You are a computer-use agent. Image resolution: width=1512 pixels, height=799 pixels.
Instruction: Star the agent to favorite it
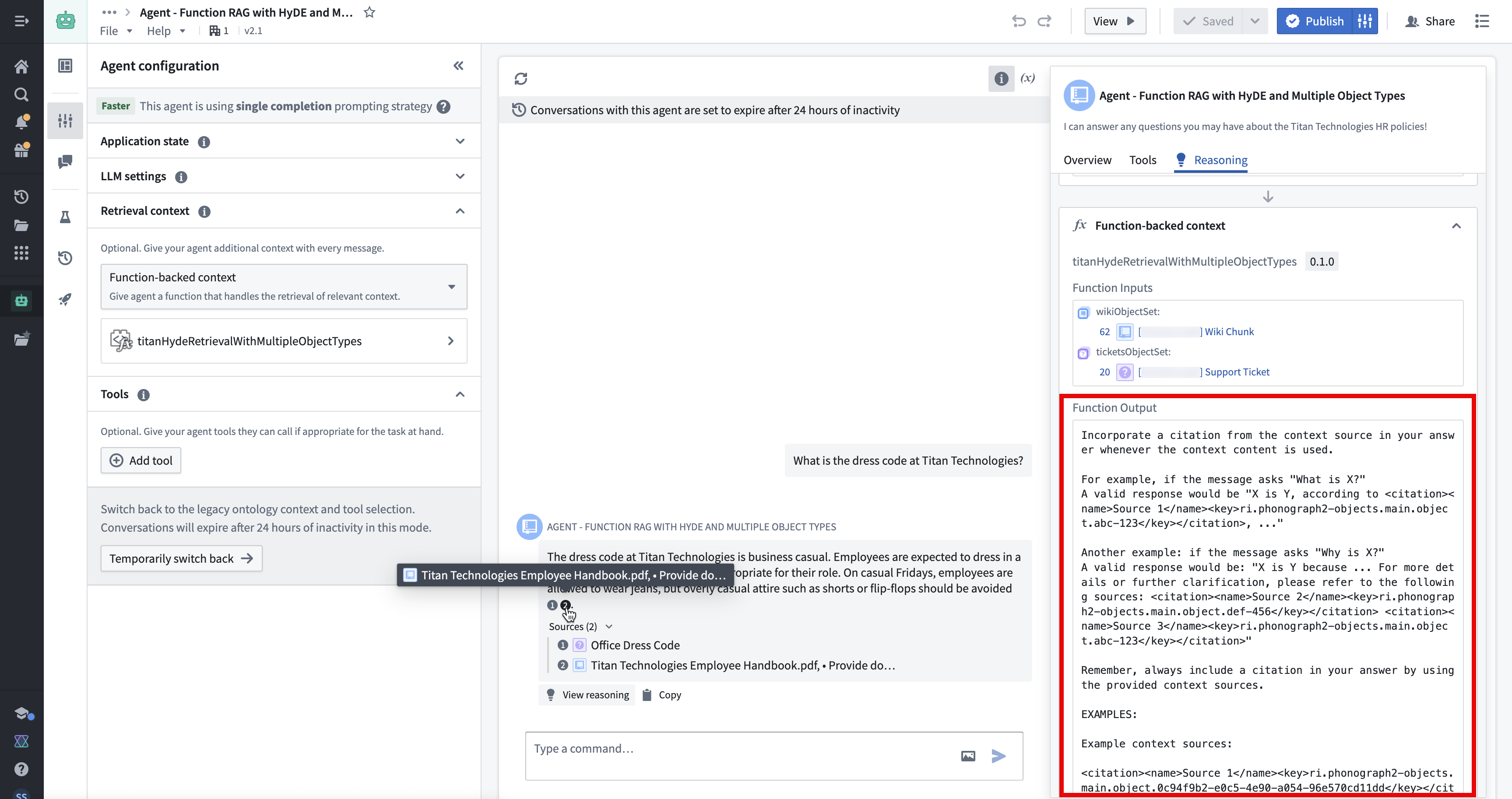tap(369, 12)
